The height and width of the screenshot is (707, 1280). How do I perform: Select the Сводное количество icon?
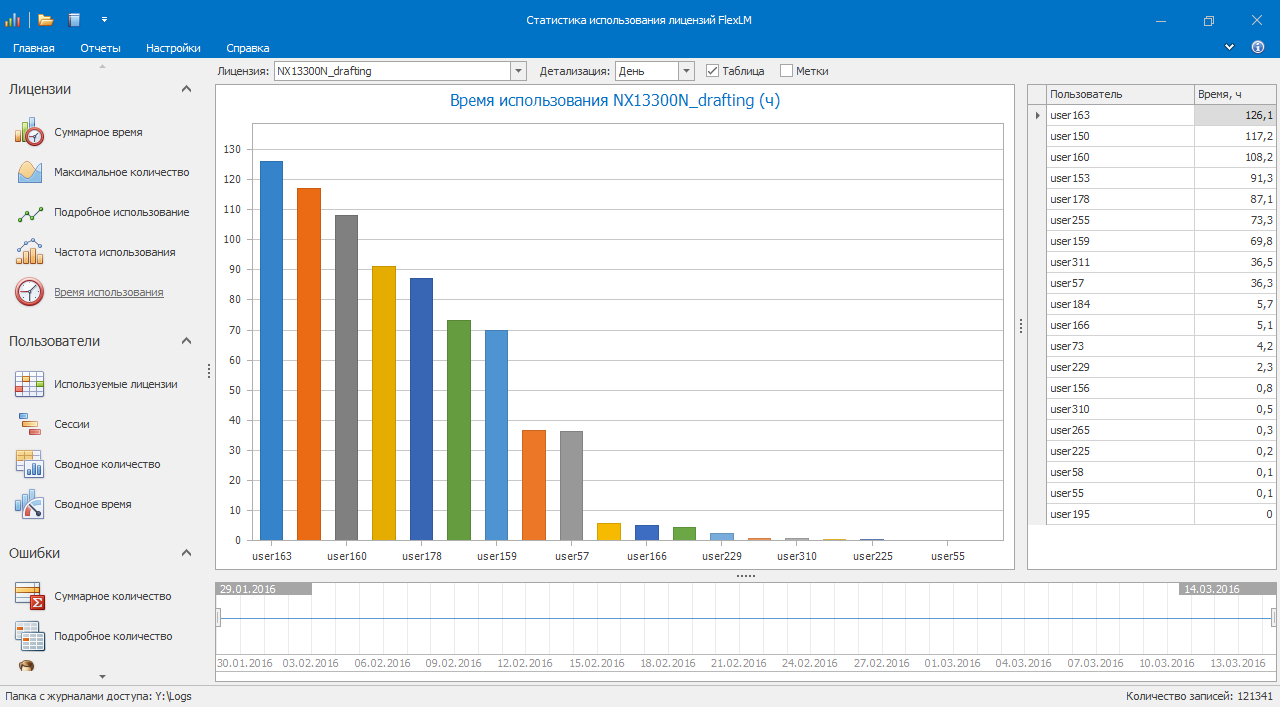point(30,464)
